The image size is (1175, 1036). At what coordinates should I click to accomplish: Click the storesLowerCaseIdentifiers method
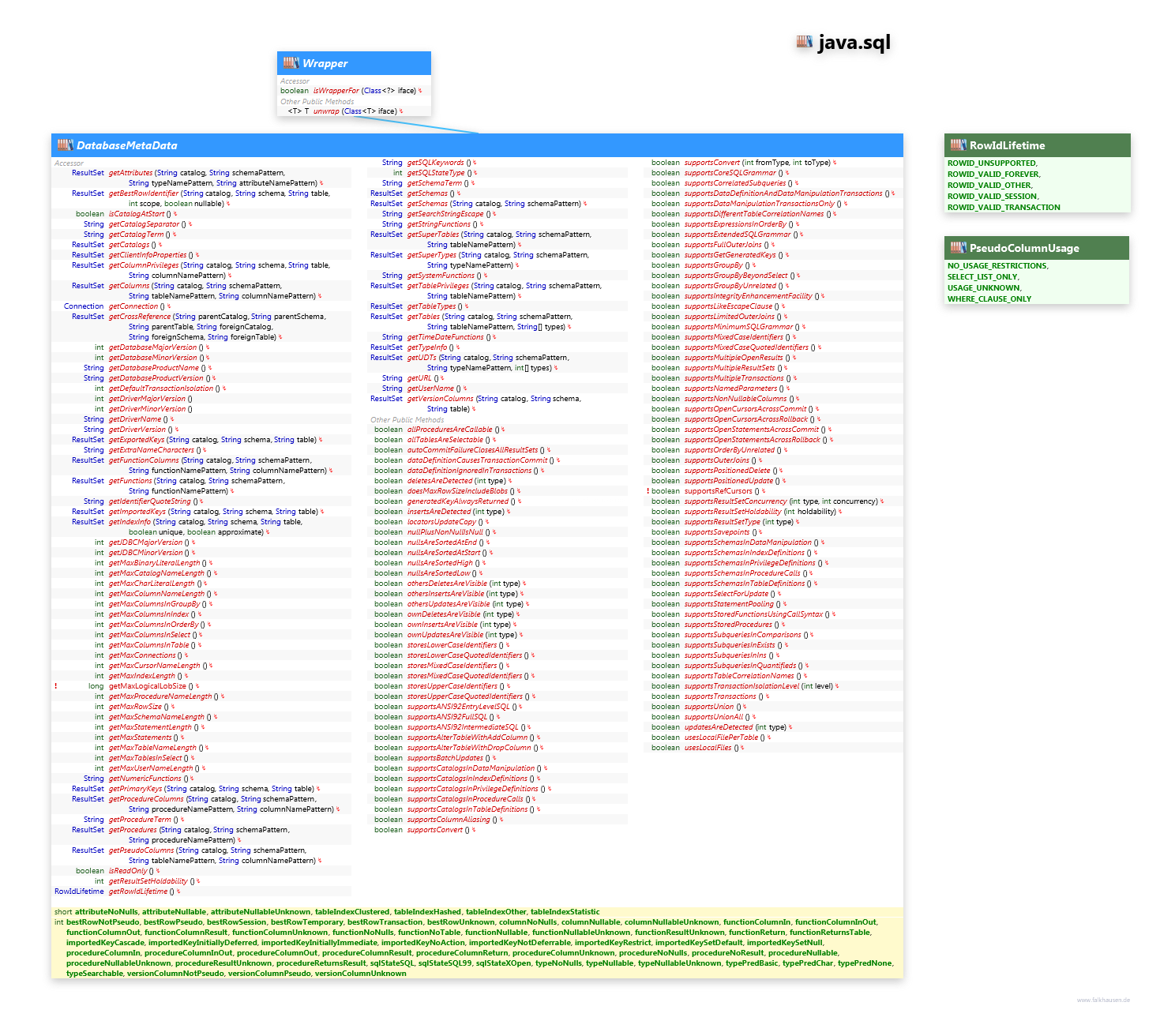pos(452,645)
